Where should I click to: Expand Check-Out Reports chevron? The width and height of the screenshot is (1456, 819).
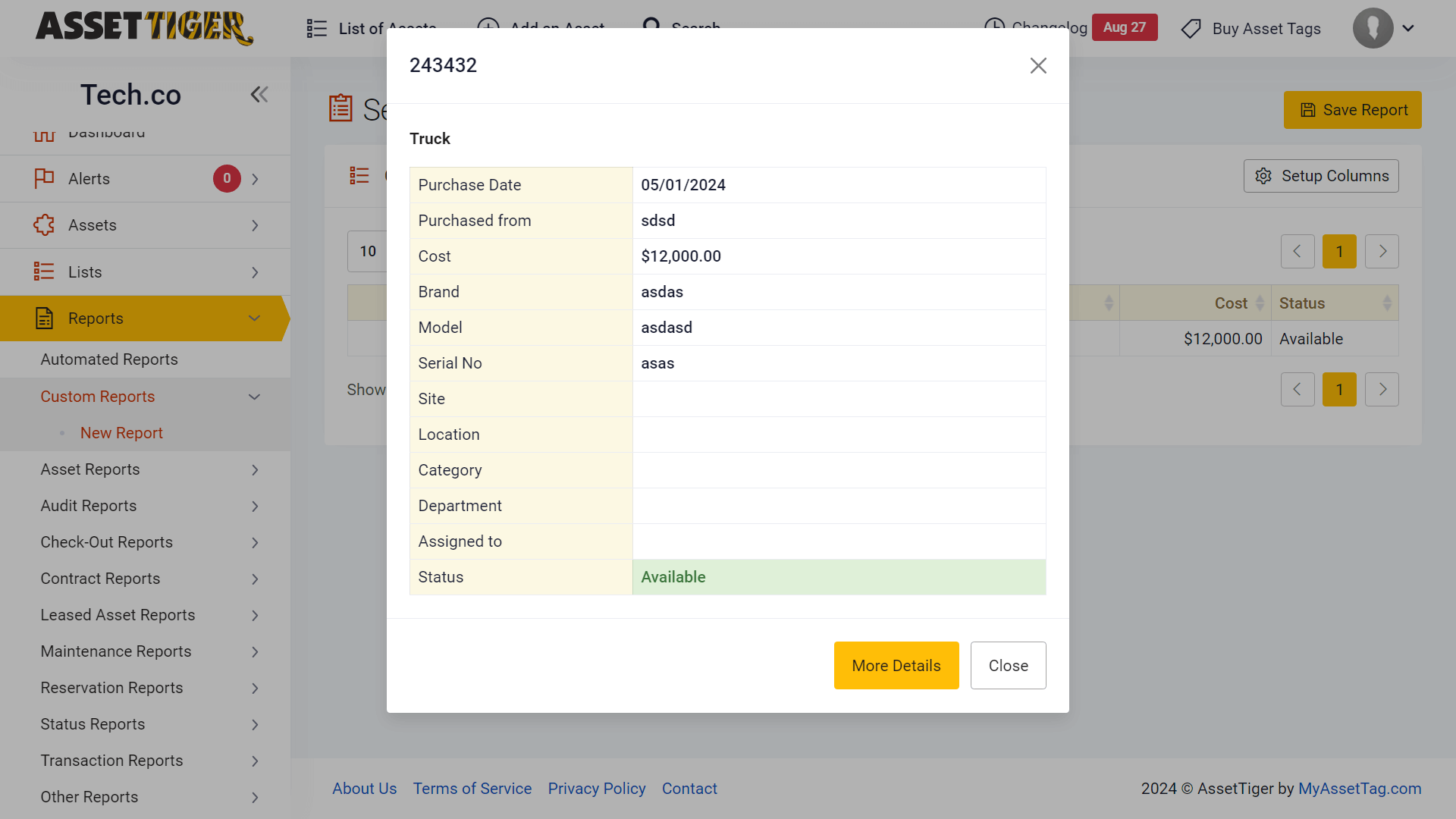click(255, 543)
